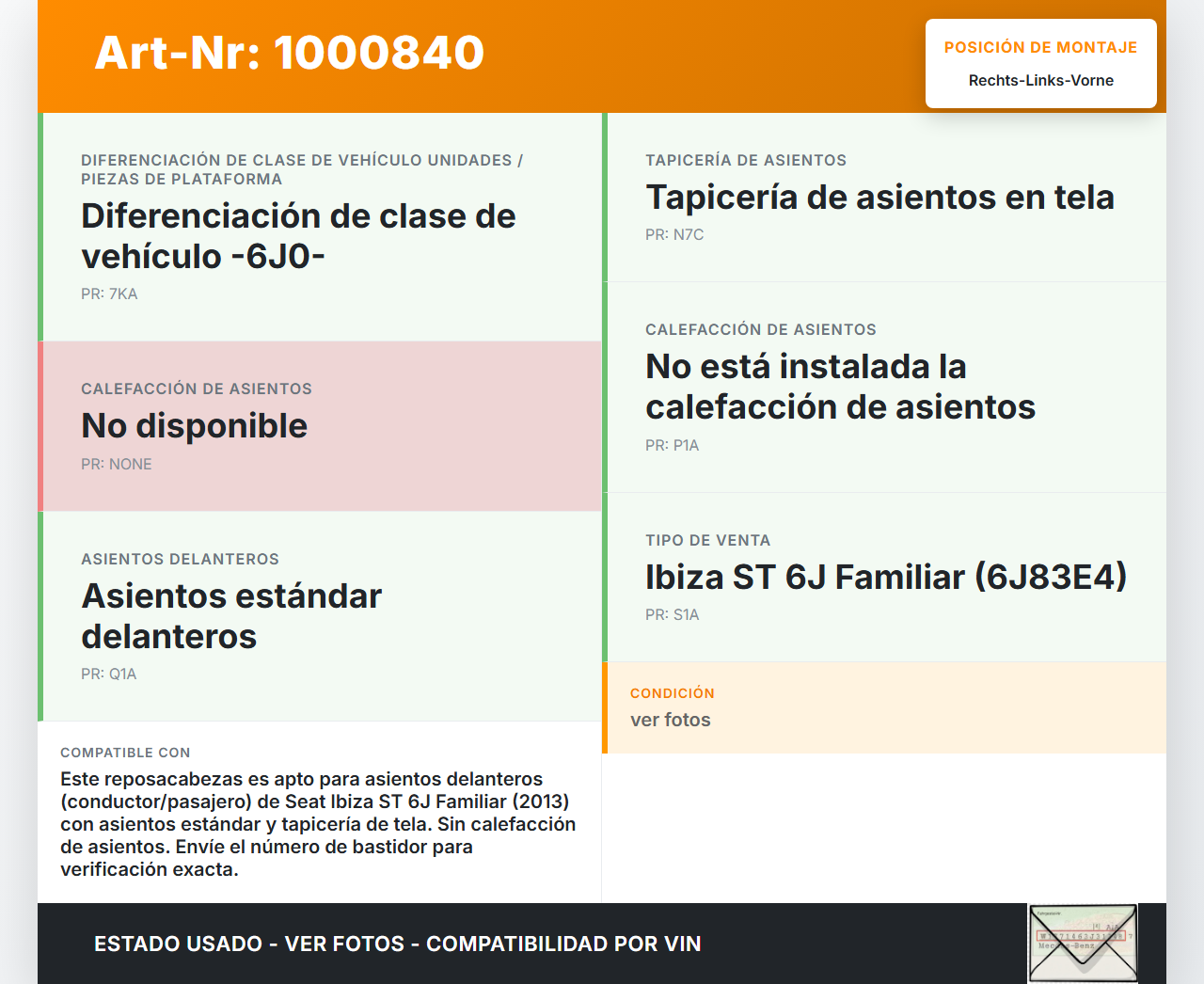The height and width of the screenshot is (984, 1204).
Task: Select the "Rechts-Links-Vorne" position value
Action: 1041,81
